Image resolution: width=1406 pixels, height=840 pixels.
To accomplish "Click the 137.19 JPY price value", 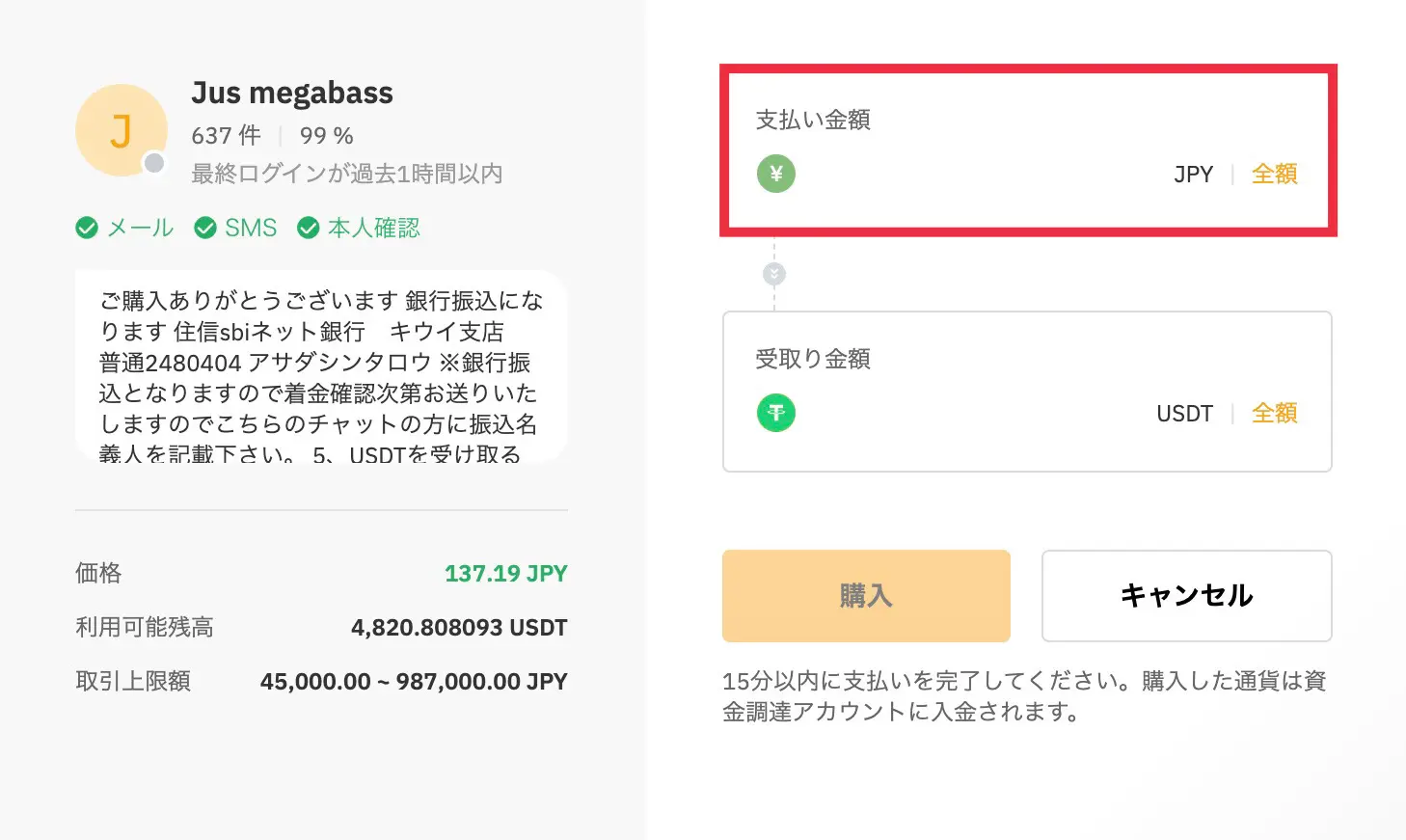I will (505, 574).
